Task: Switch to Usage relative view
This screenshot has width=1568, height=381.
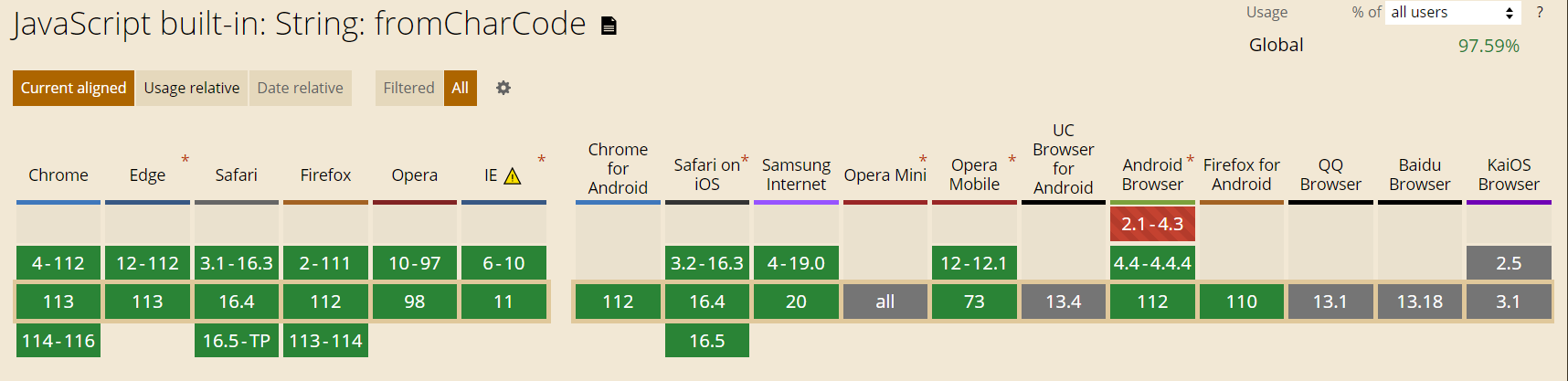Action: click(x=192, y=88)
